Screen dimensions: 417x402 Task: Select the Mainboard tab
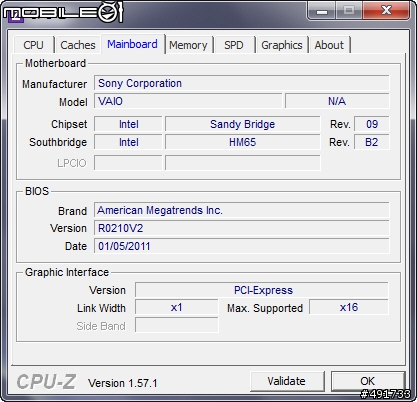click(133, 44)
